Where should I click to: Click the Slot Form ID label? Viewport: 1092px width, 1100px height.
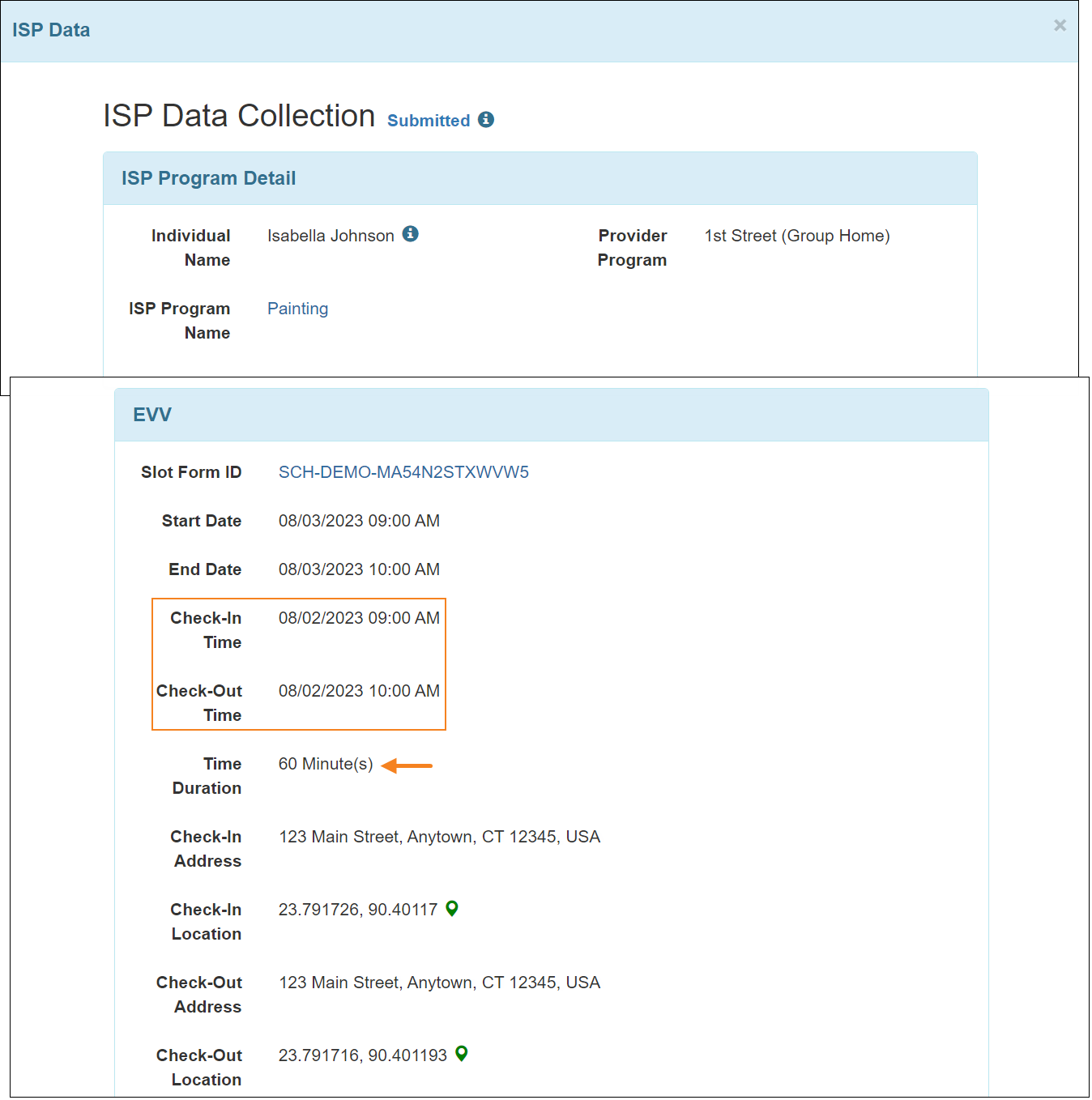(x=191, y=472)
